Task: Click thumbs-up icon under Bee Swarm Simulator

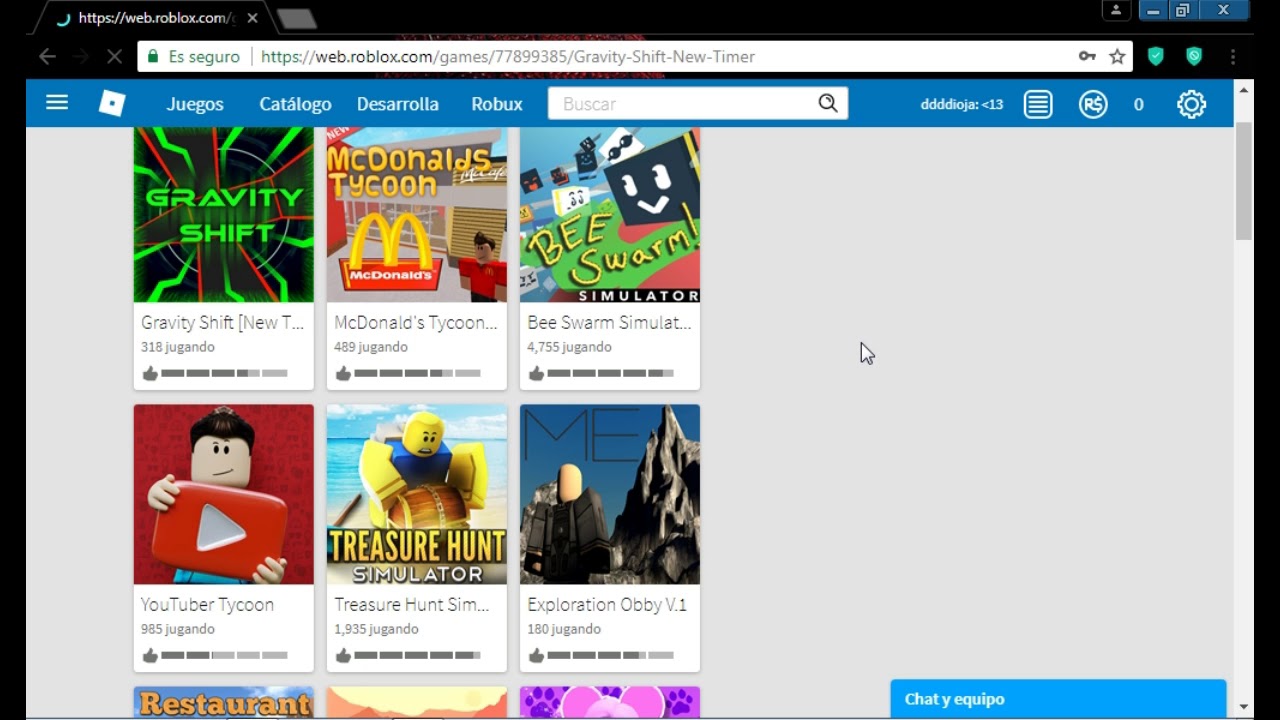Action: click(x=536, y=373)
